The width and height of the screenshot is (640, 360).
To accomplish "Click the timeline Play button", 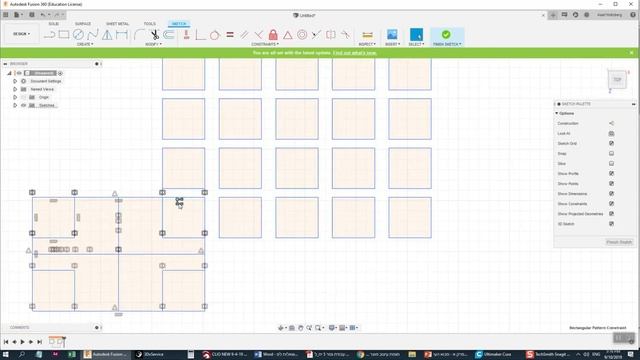I will point(22,342).
